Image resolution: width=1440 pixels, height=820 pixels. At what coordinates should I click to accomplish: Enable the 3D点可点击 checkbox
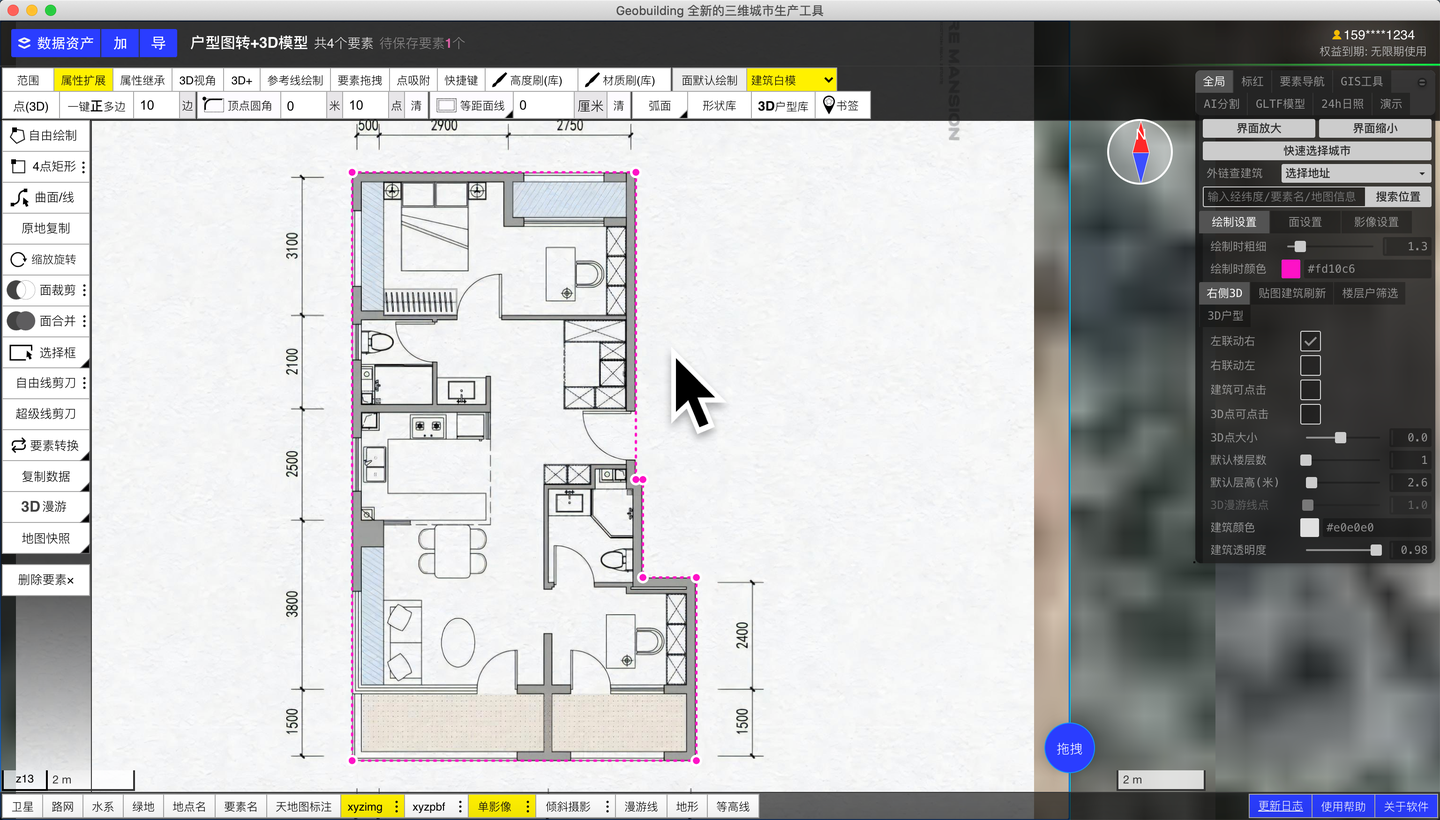tap(1310, 414)
